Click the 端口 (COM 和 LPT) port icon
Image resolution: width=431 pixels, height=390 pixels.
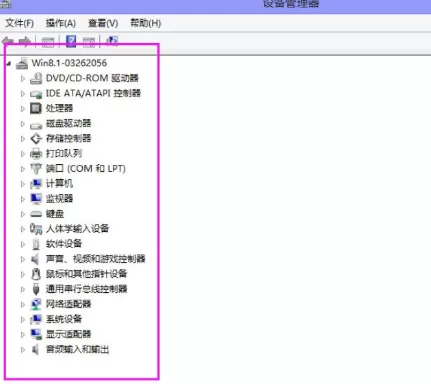tap(36, 169)
